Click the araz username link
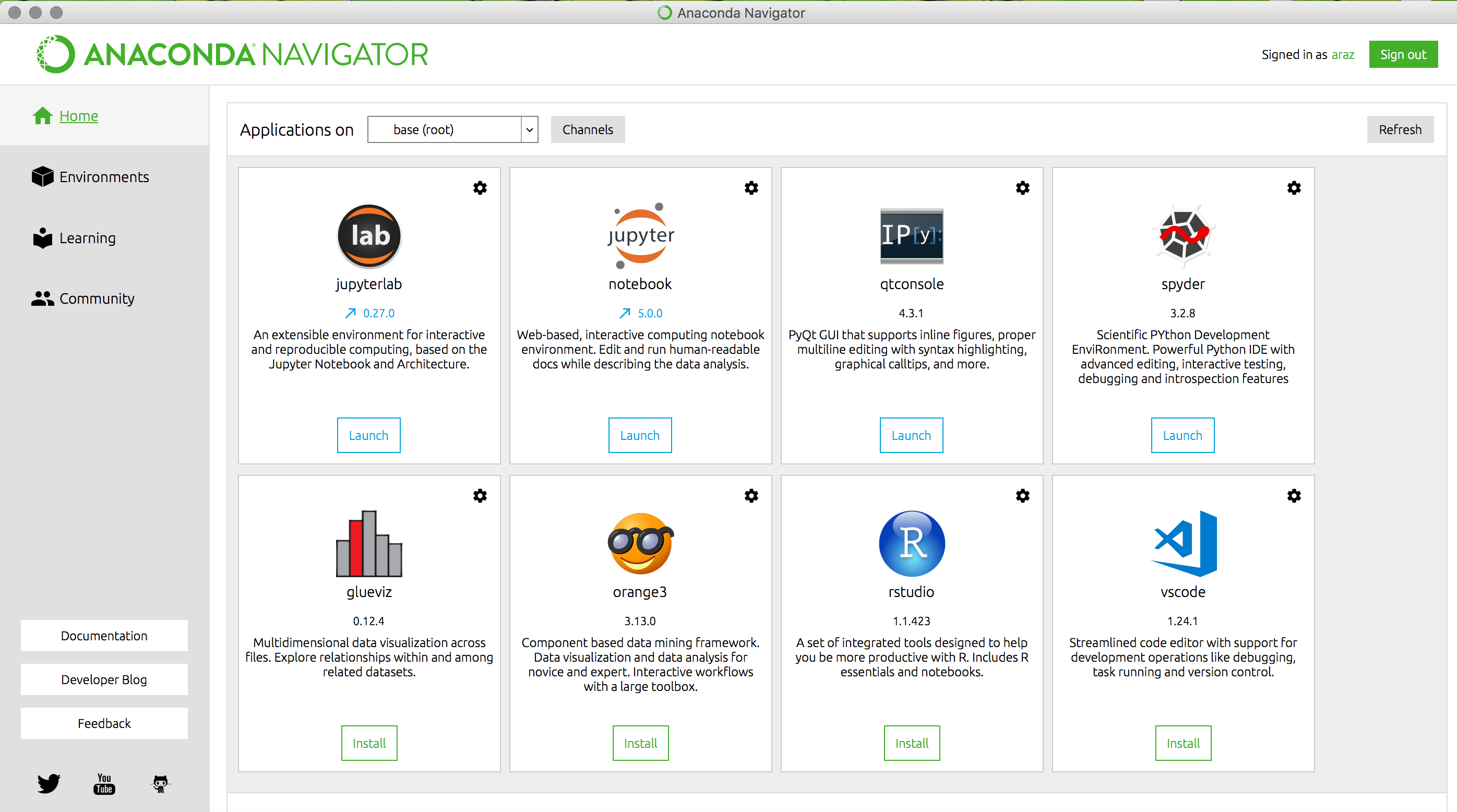Screen dimensions: 1457x812 pyautogui.click(x=1343, y=54)
